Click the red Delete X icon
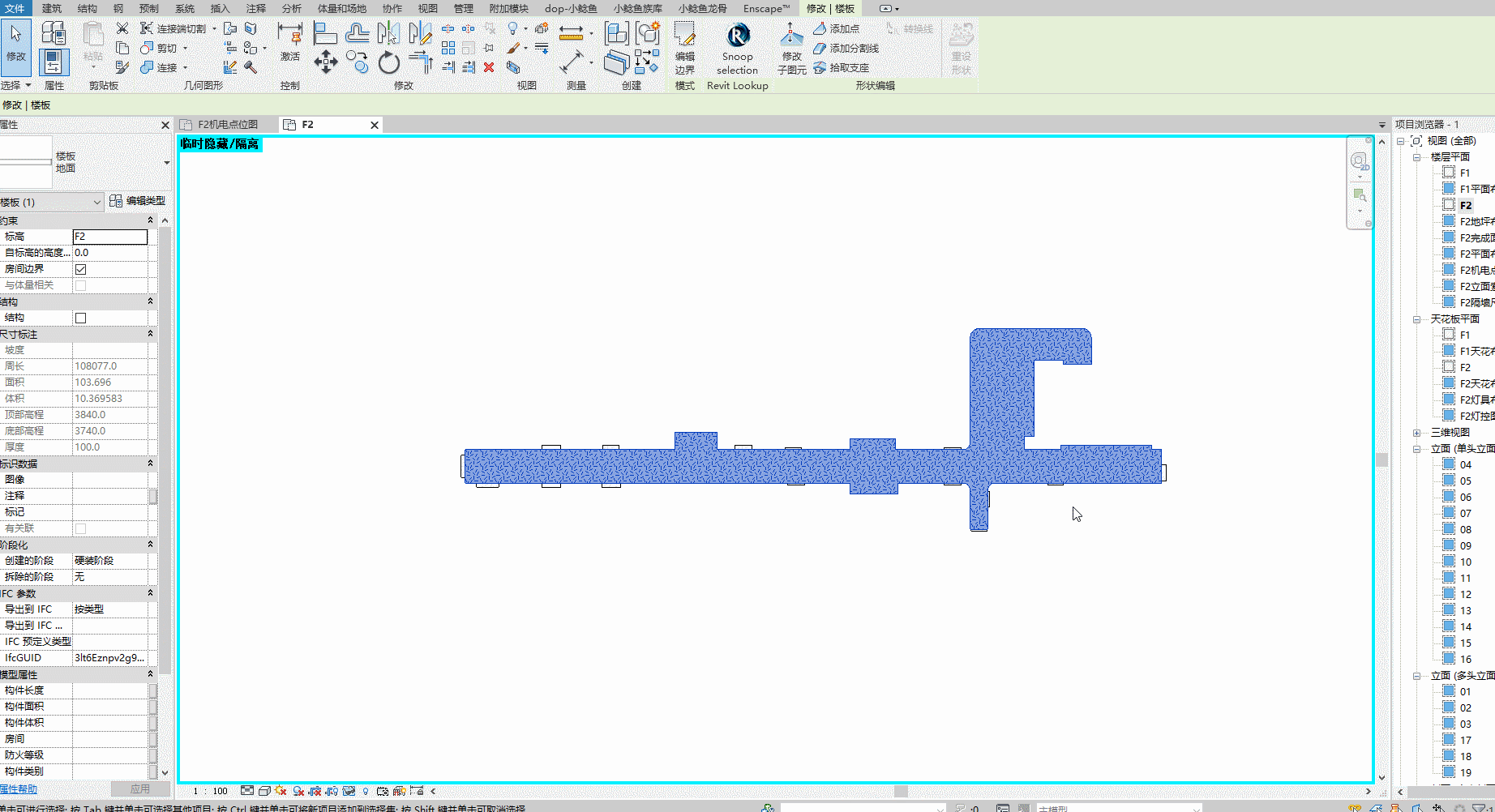1495x812 pixels. (x=489, y=68)
